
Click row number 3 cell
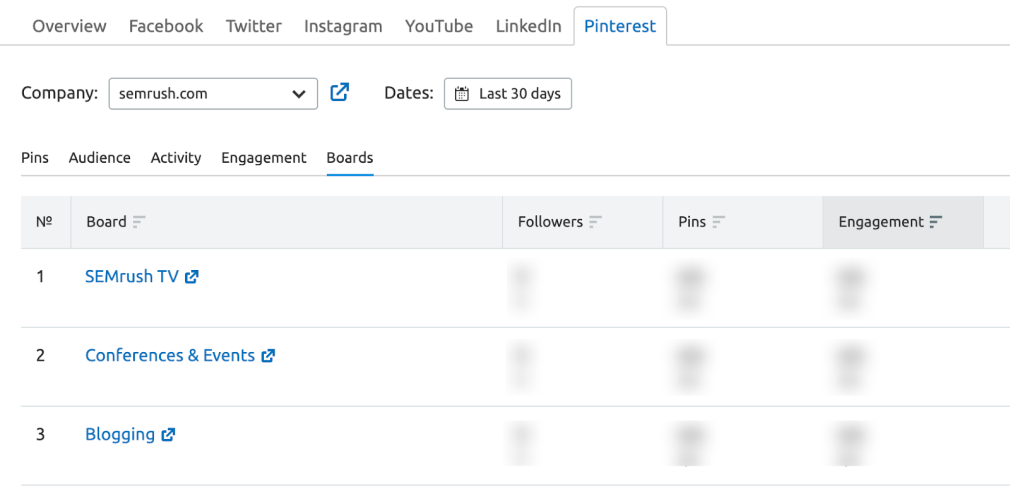click(41, 435)
